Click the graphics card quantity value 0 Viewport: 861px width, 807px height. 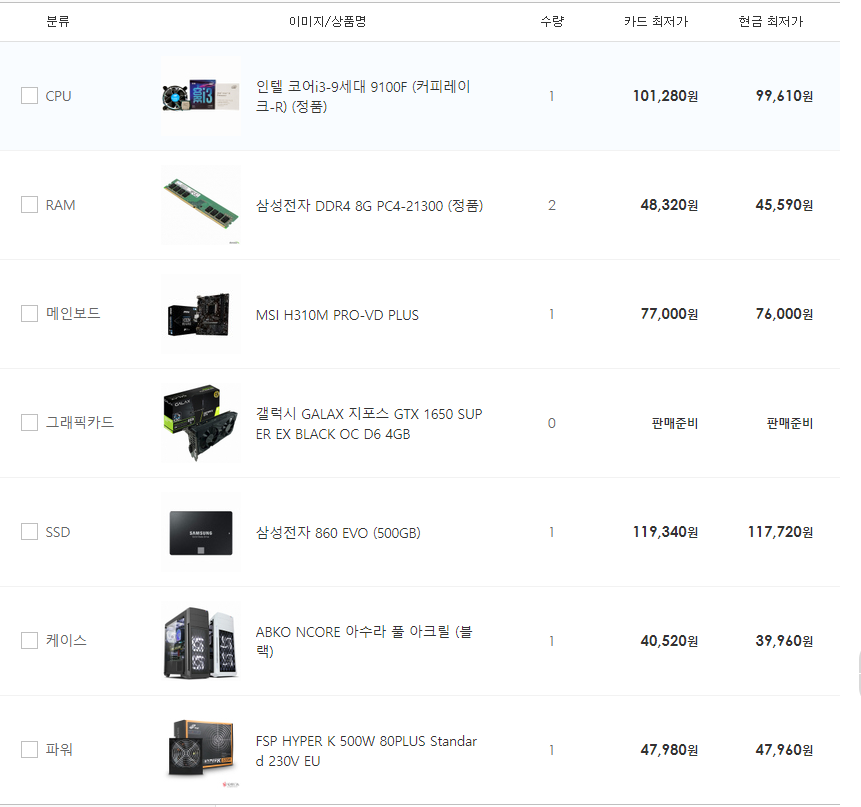click(x=552, y=423)
